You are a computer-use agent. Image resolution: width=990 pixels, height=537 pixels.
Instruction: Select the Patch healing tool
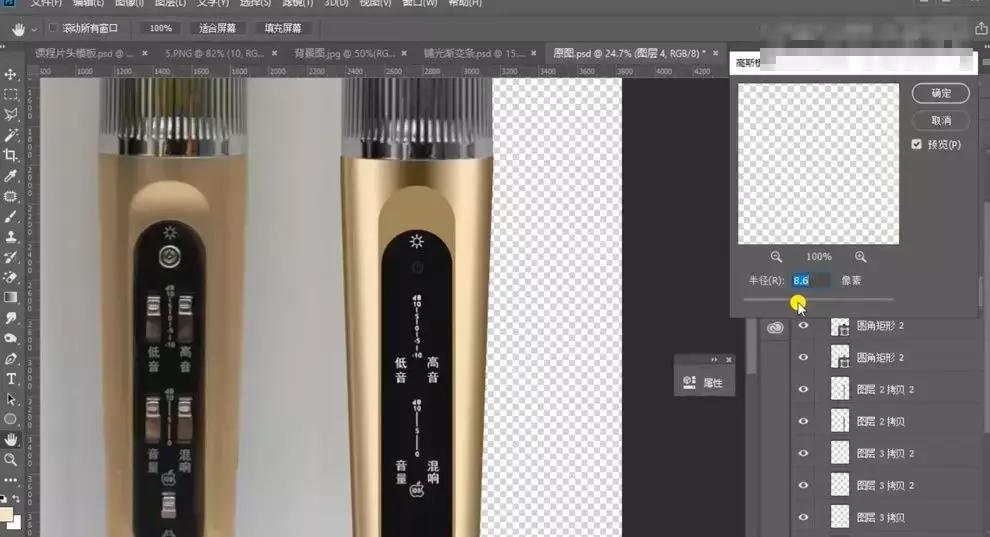(x=11, y=196)
